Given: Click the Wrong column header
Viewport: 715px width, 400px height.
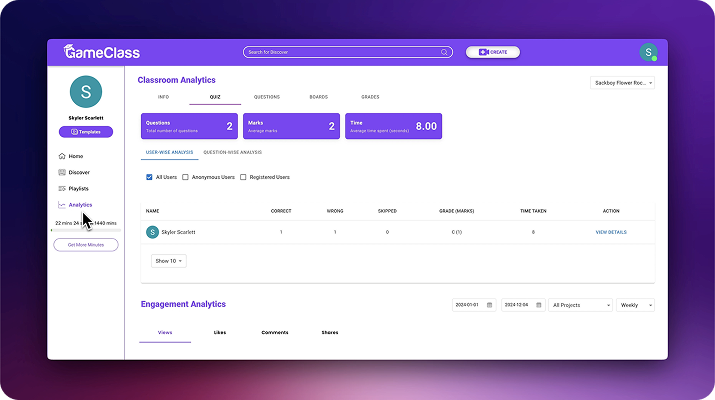Looking at the screenshot, I should 335,211.
